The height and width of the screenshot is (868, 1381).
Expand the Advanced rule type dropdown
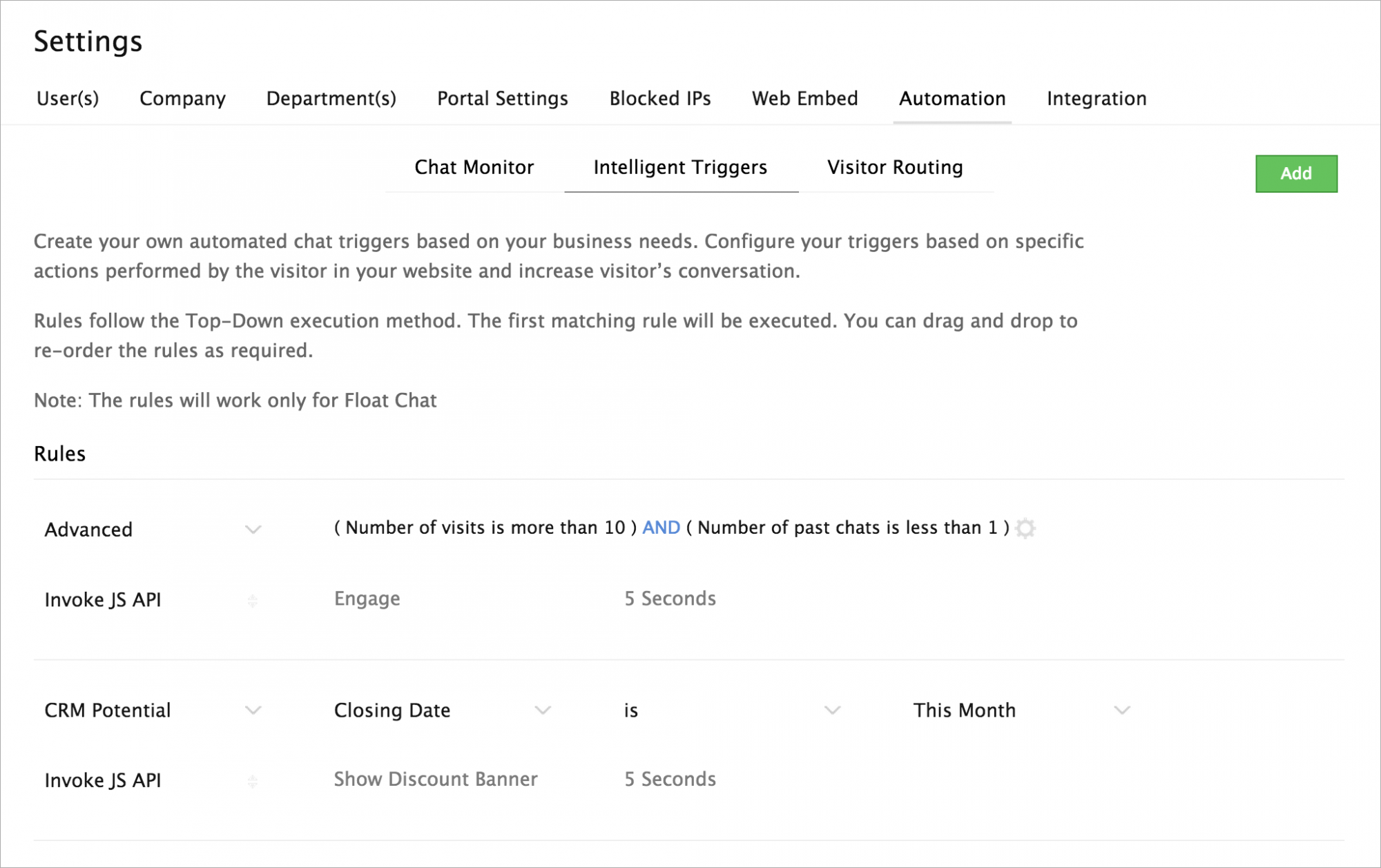coord(253,530)
